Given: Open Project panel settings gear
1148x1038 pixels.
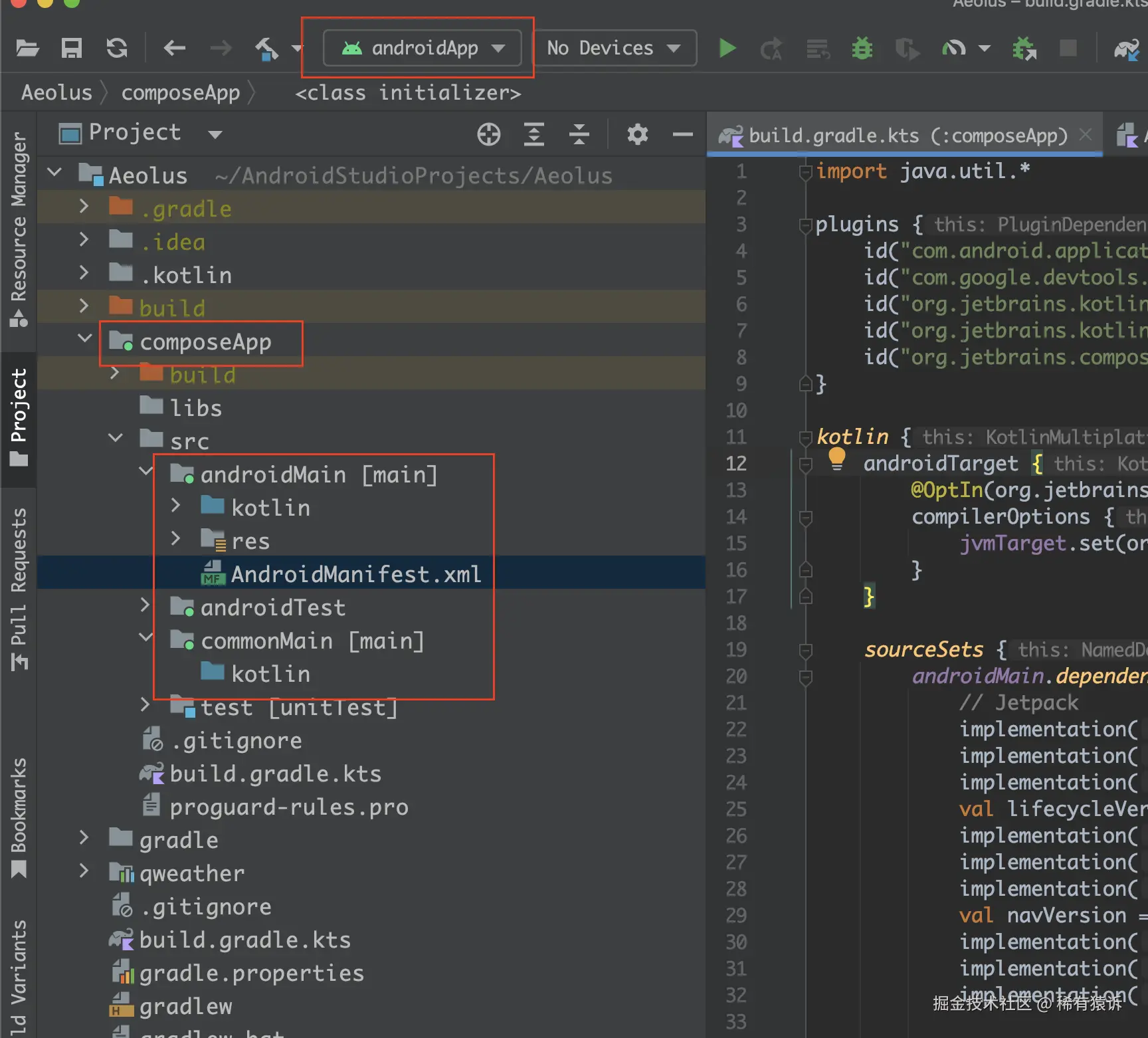Looking at the screenshot, I should coord(637,134).
